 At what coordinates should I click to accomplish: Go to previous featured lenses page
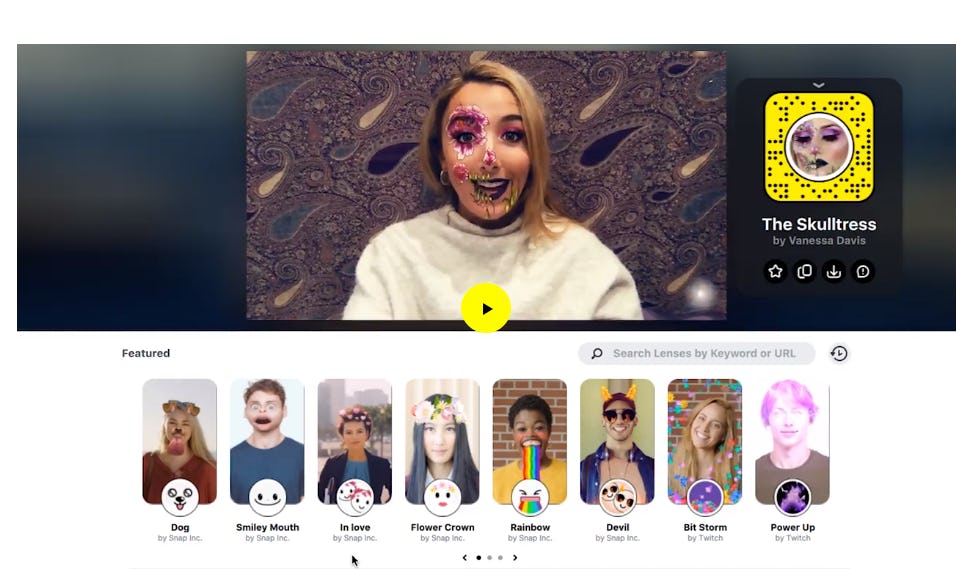(465, 557)
